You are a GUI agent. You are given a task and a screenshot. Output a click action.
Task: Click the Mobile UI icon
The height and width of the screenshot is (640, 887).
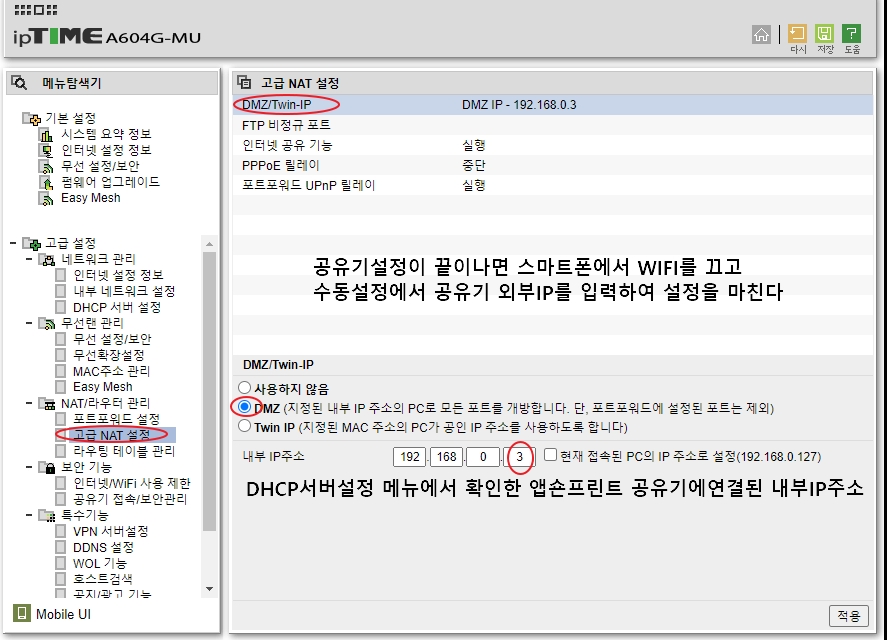22,613
